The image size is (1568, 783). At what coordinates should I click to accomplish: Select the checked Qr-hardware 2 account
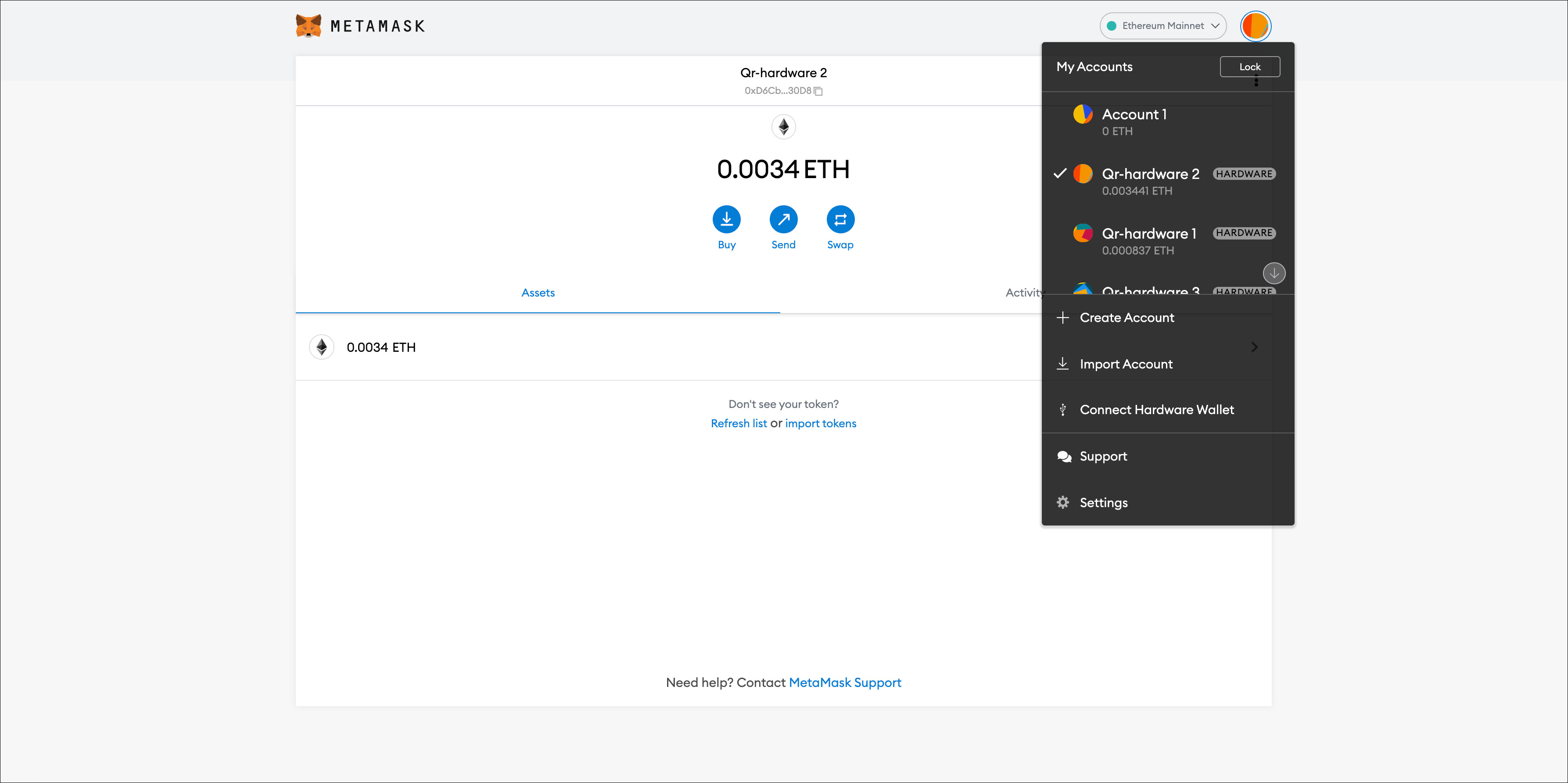click(1150, 181)
